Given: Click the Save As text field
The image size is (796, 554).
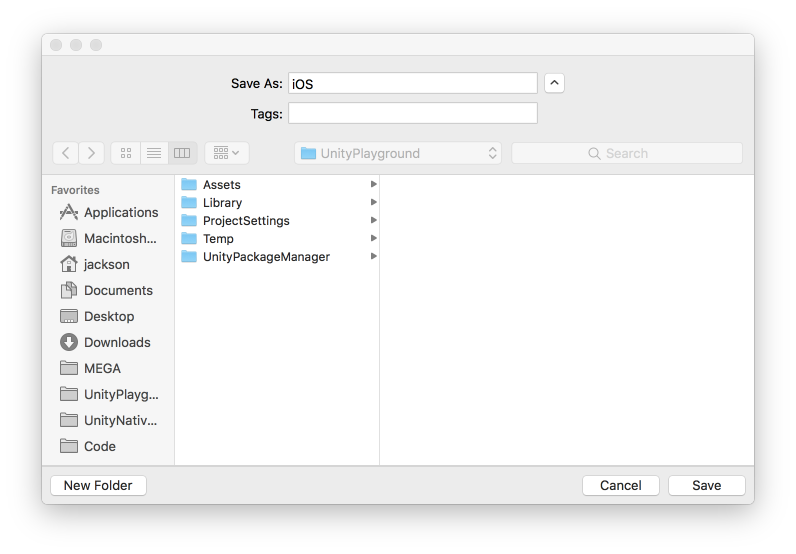Looking at the screenshot, I should point(413,83).
